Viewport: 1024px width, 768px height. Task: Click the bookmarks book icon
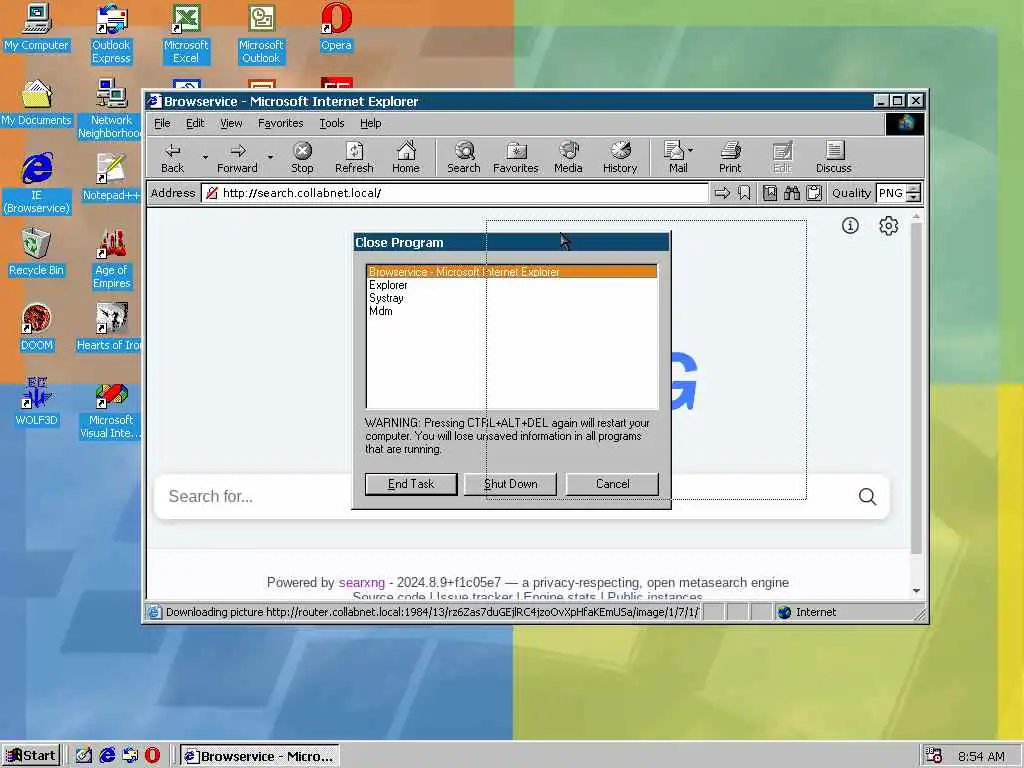(x=770, y=193)
